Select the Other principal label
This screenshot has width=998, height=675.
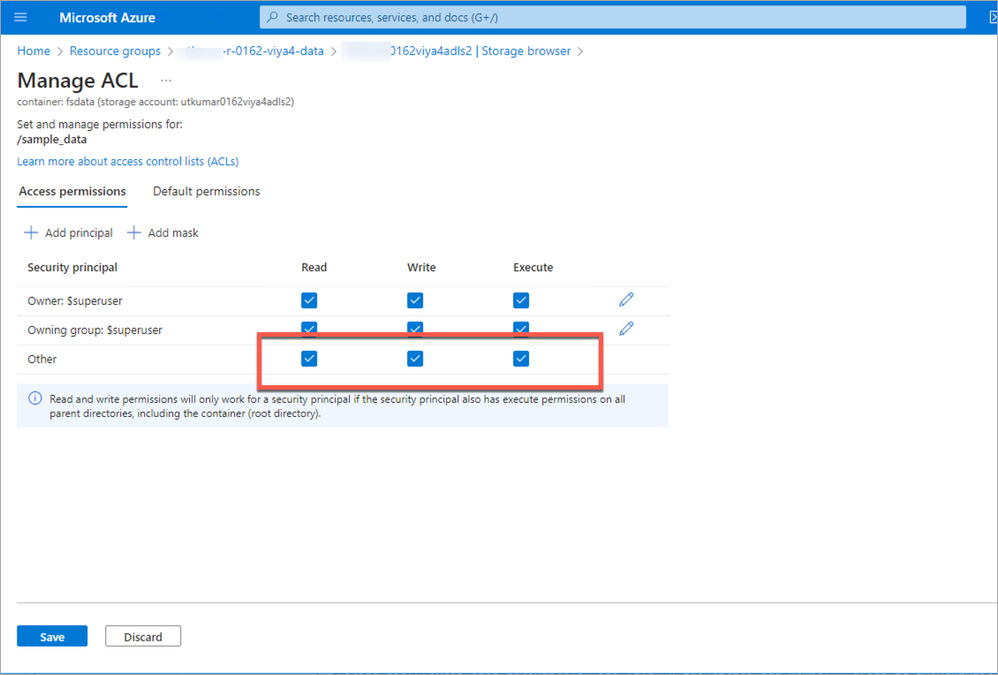(42, 359)
